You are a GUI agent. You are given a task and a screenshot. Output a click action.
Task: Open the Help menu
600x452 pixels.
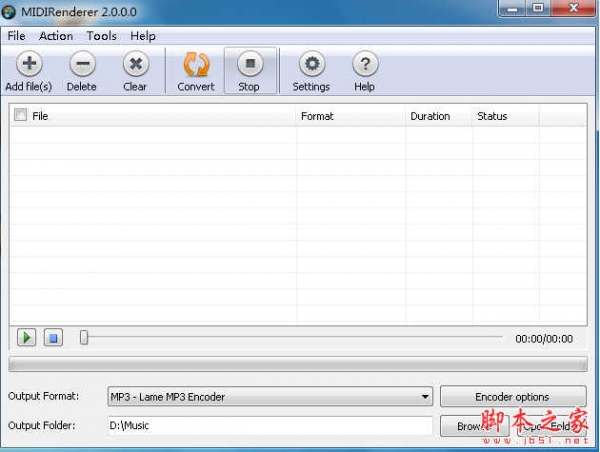coord(143,36)
